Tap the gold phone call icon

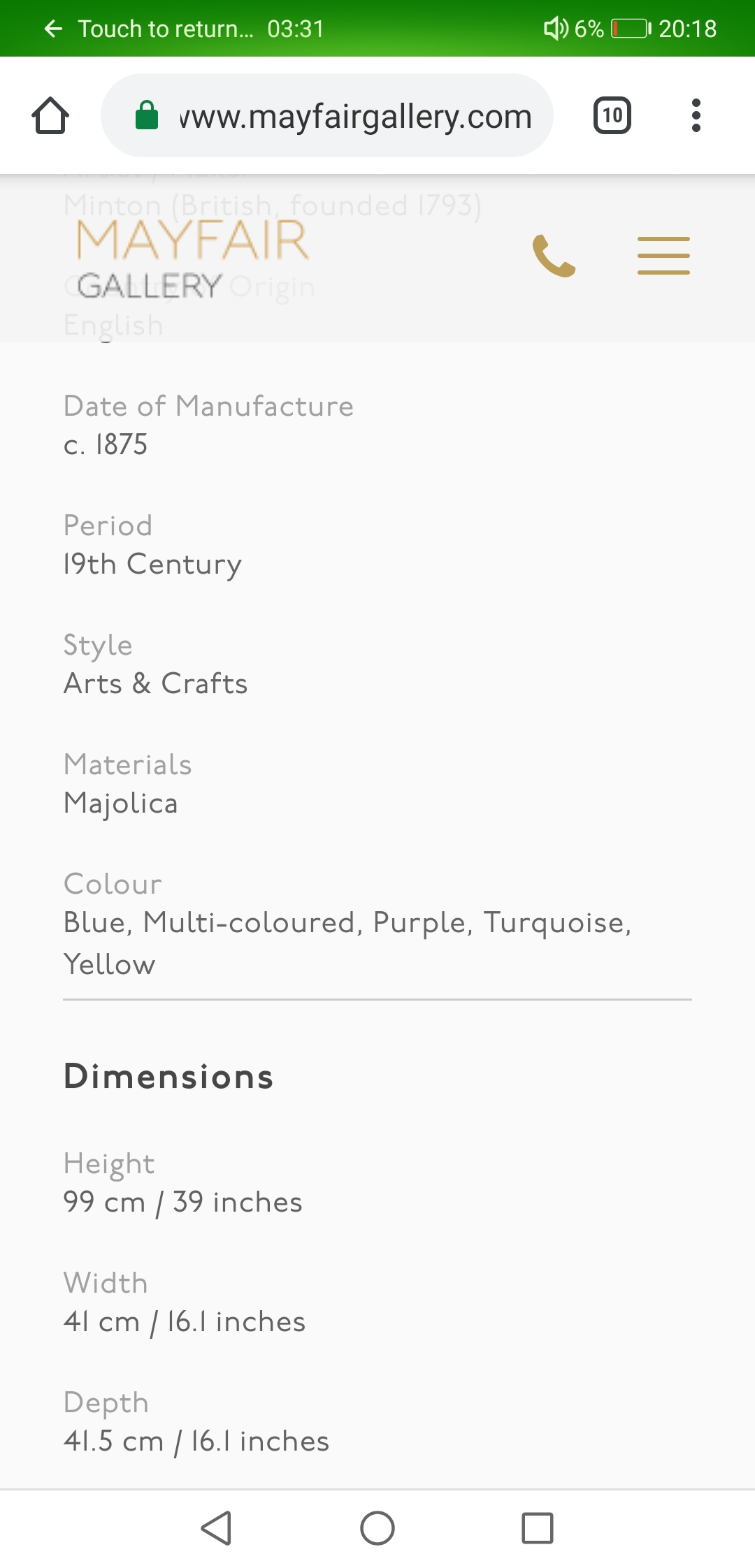[x=553, y=256]
